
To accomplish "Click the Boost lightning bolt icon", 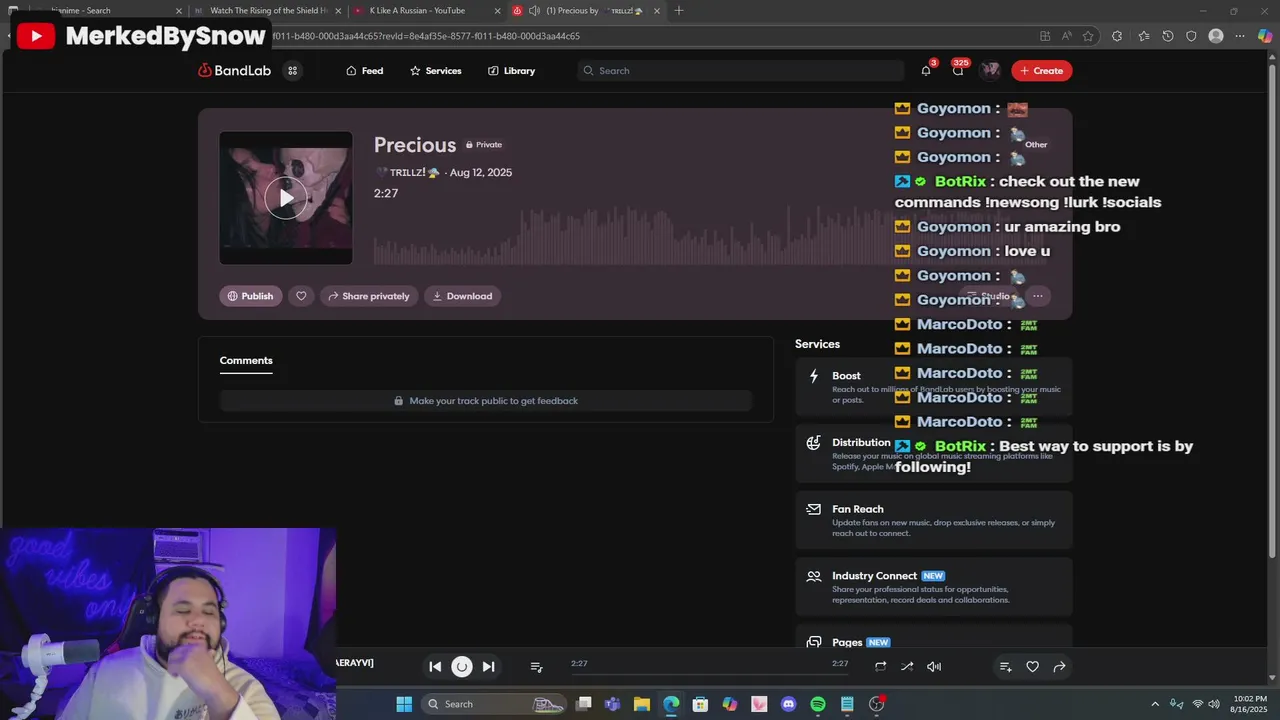I will pos(814,376).
